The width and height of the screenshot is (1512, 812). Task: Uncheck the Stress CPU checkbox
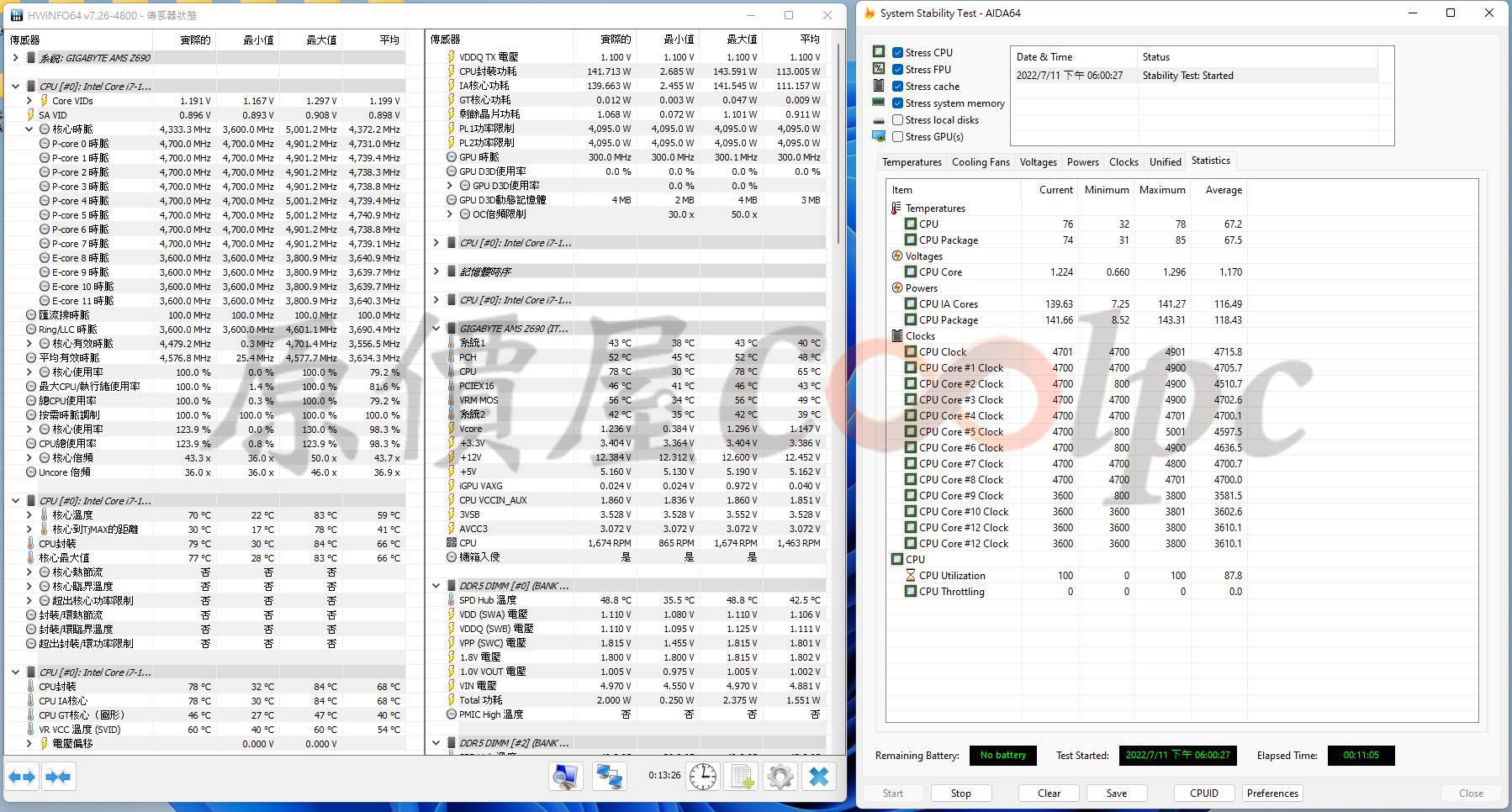897,52
